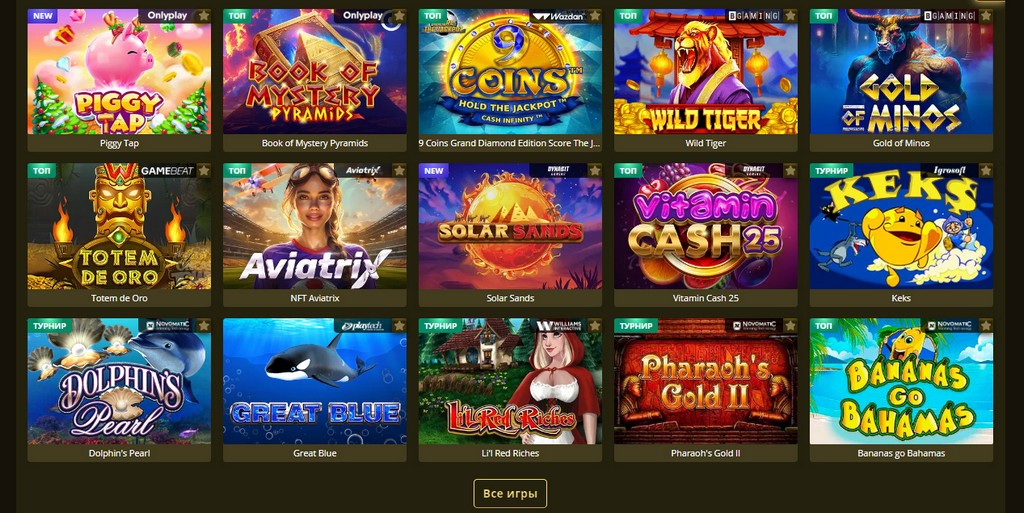Click the Pharaoh's Gold II title label

(705, 453)
